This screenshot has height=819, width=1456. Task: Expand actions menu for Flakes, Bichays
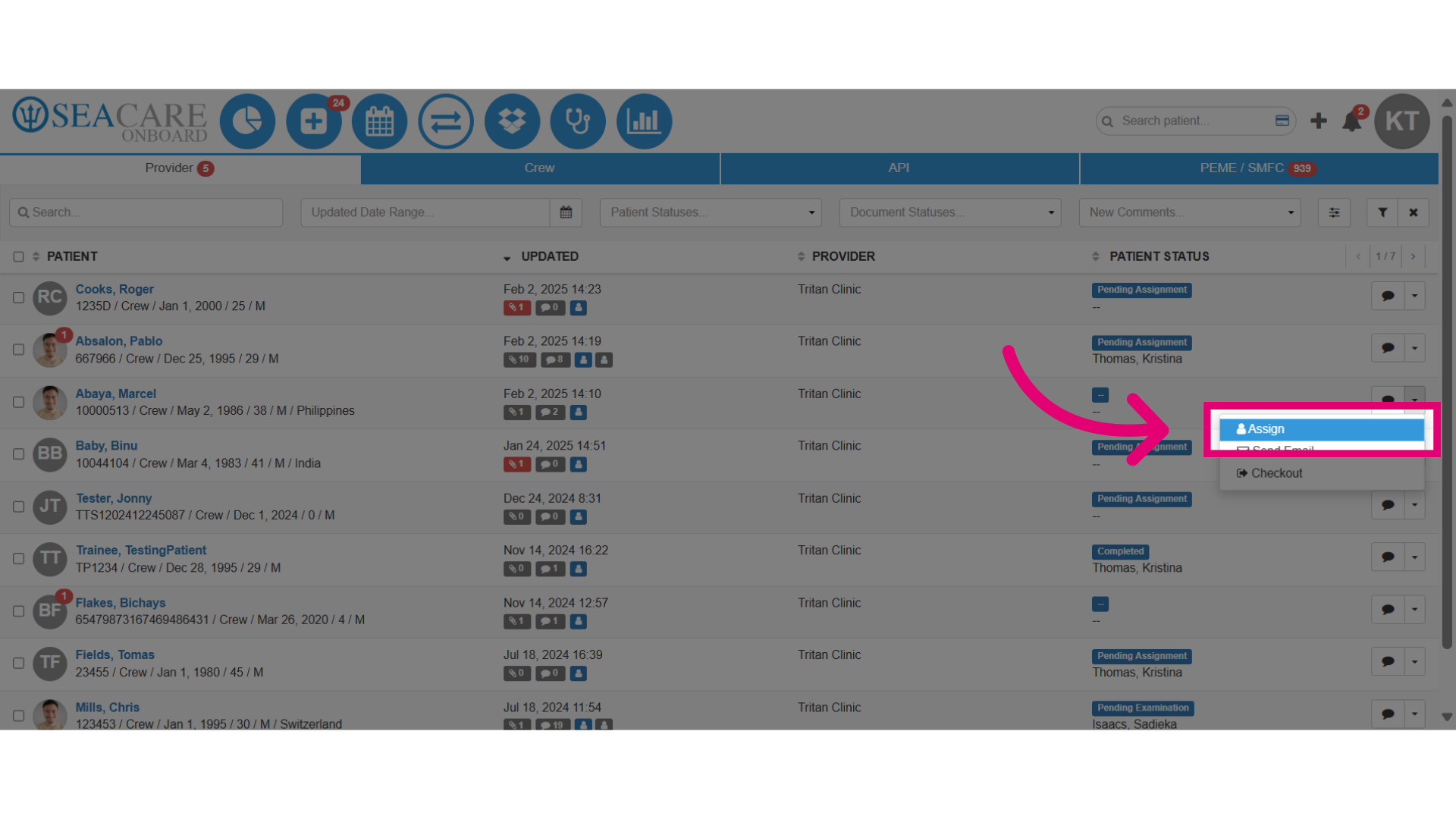(x=1414, y=610)
